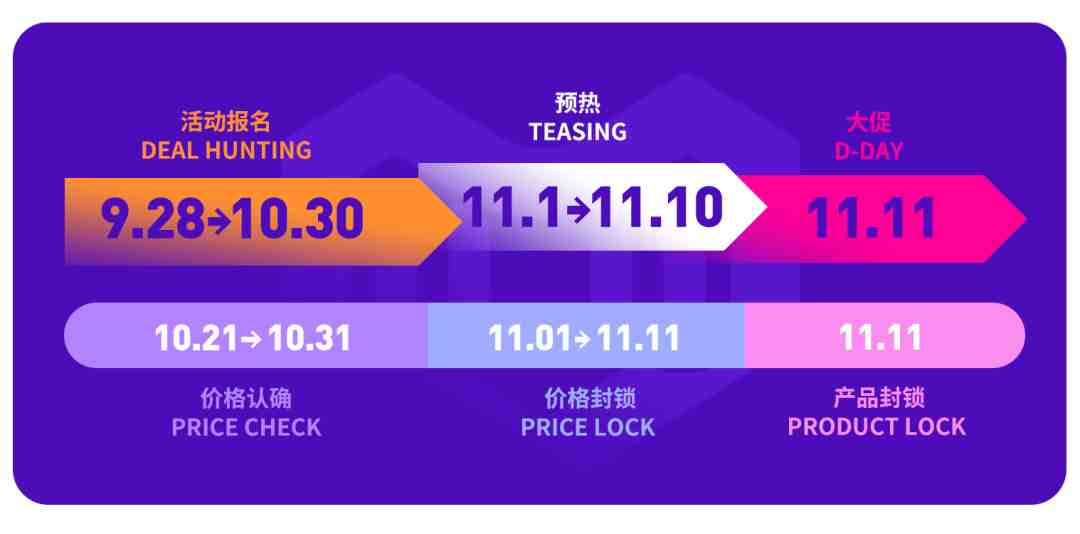Click the PRICE CHECK caption
This screenshot has height=534, width=1080.
point(247,427)
